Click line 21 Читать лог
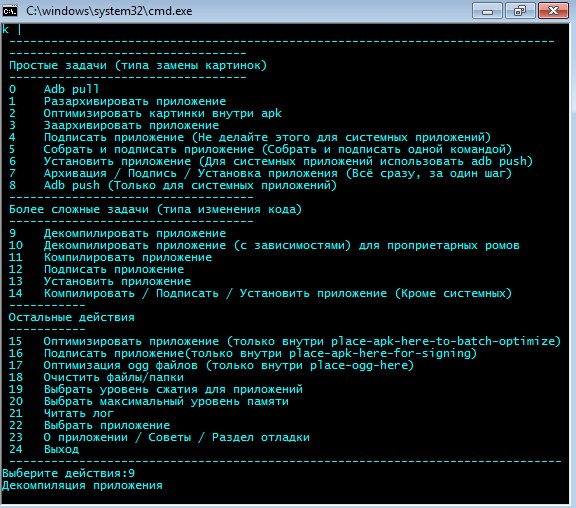Viewport: 576px width, 508px height. [61, 413]
